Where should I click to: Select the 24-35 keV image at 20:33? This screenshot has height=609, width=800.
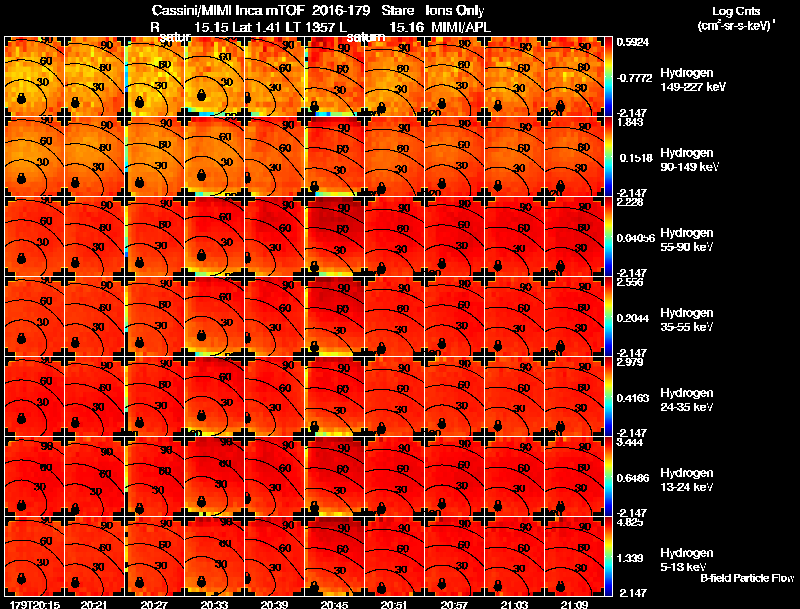tap(214, 397)
